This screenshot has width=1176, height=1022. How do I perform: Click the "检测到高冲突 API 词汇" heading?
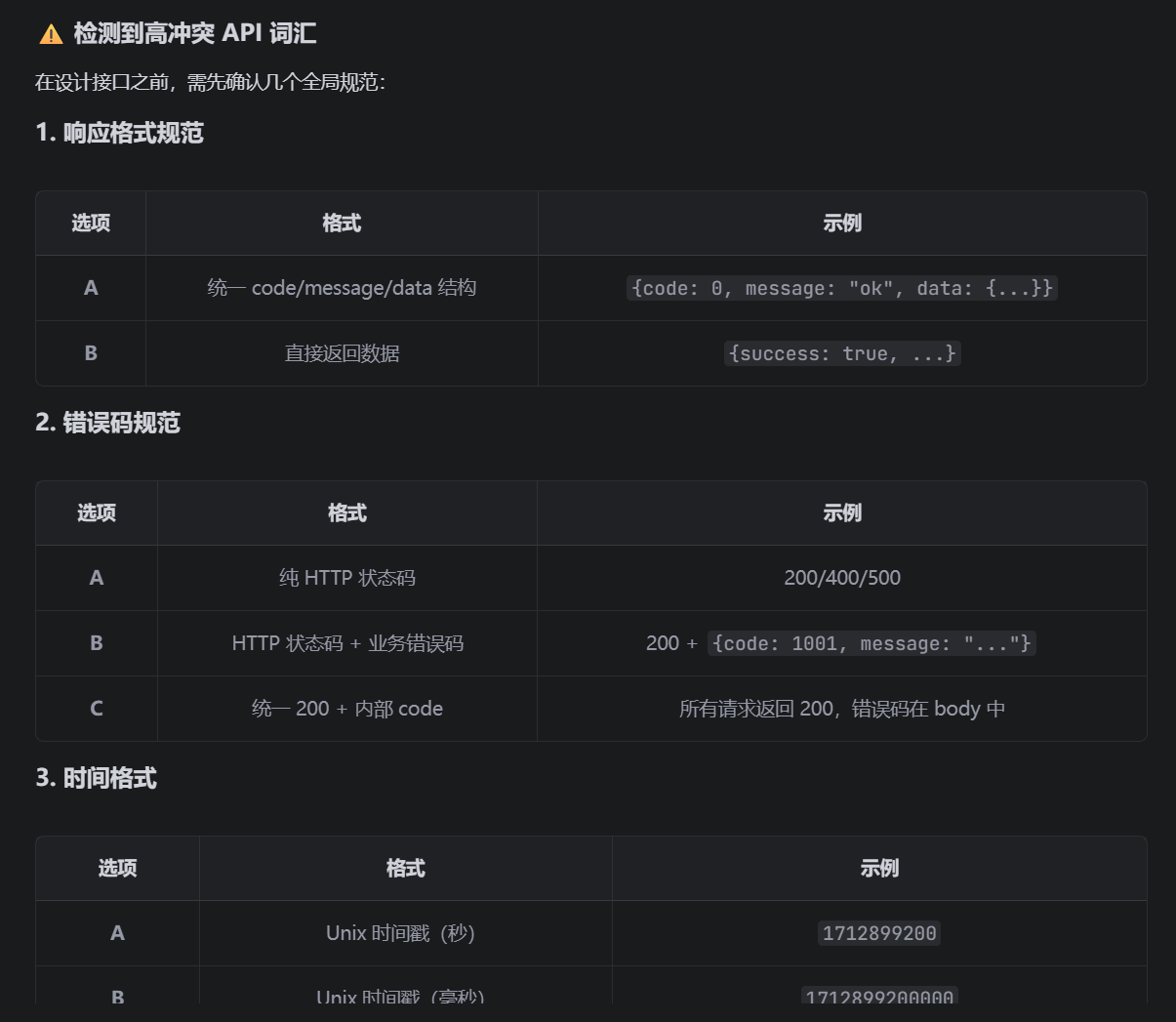(x=194, y=33)
